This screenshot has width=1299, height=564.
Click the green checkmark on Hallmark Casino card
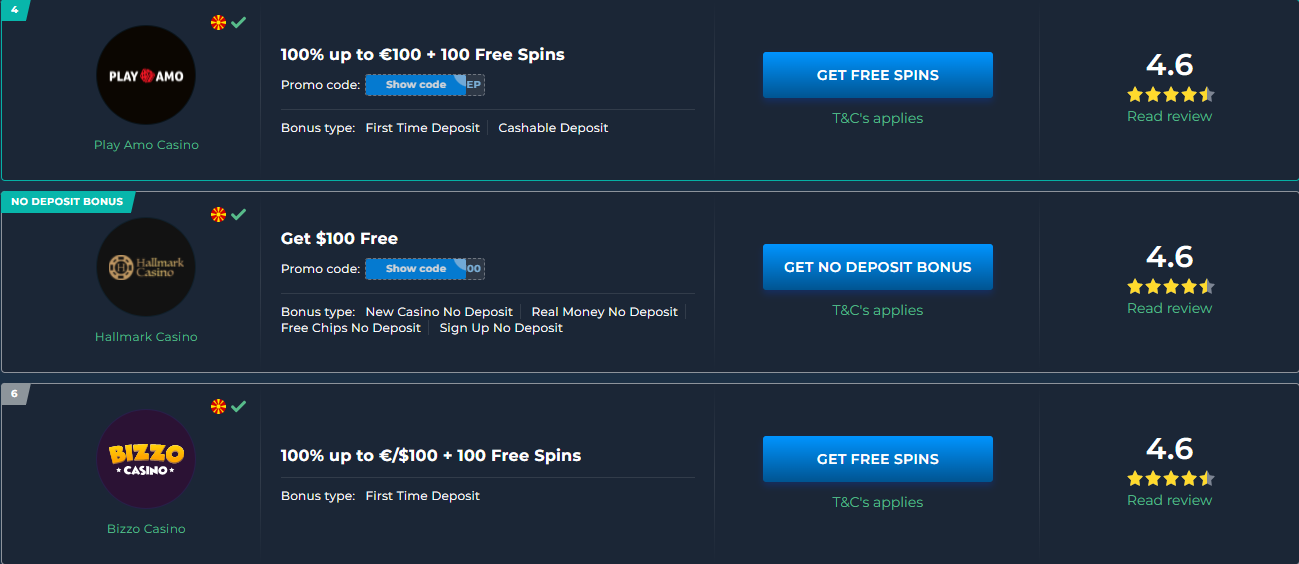point(238,214)
